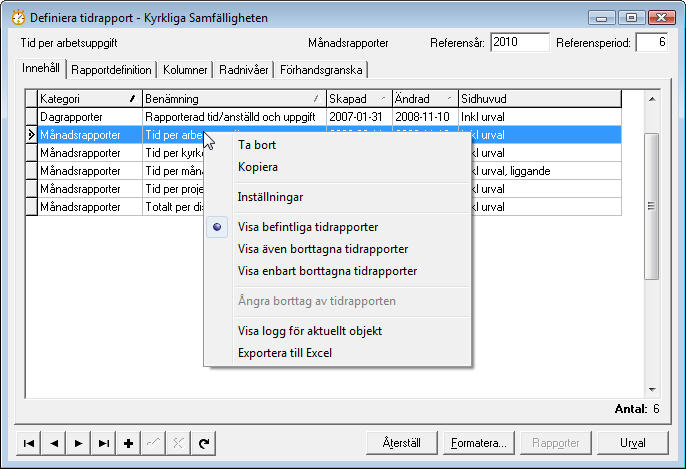Click row selector of Dagrapporter row
Image resolution: width=686 pixels, height=469 pixels.
coord(32,117)
